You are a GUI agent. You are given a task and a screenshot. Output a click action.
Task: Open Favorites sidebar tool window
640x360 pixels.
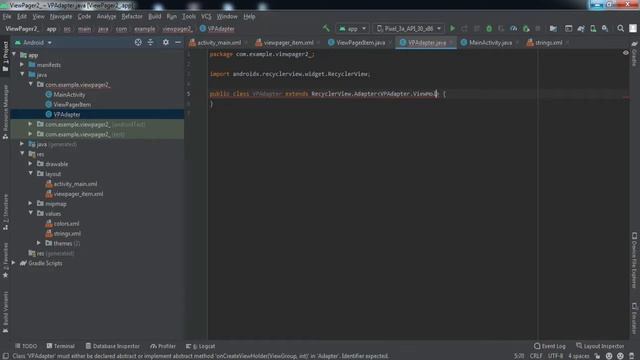pos(5,260)
